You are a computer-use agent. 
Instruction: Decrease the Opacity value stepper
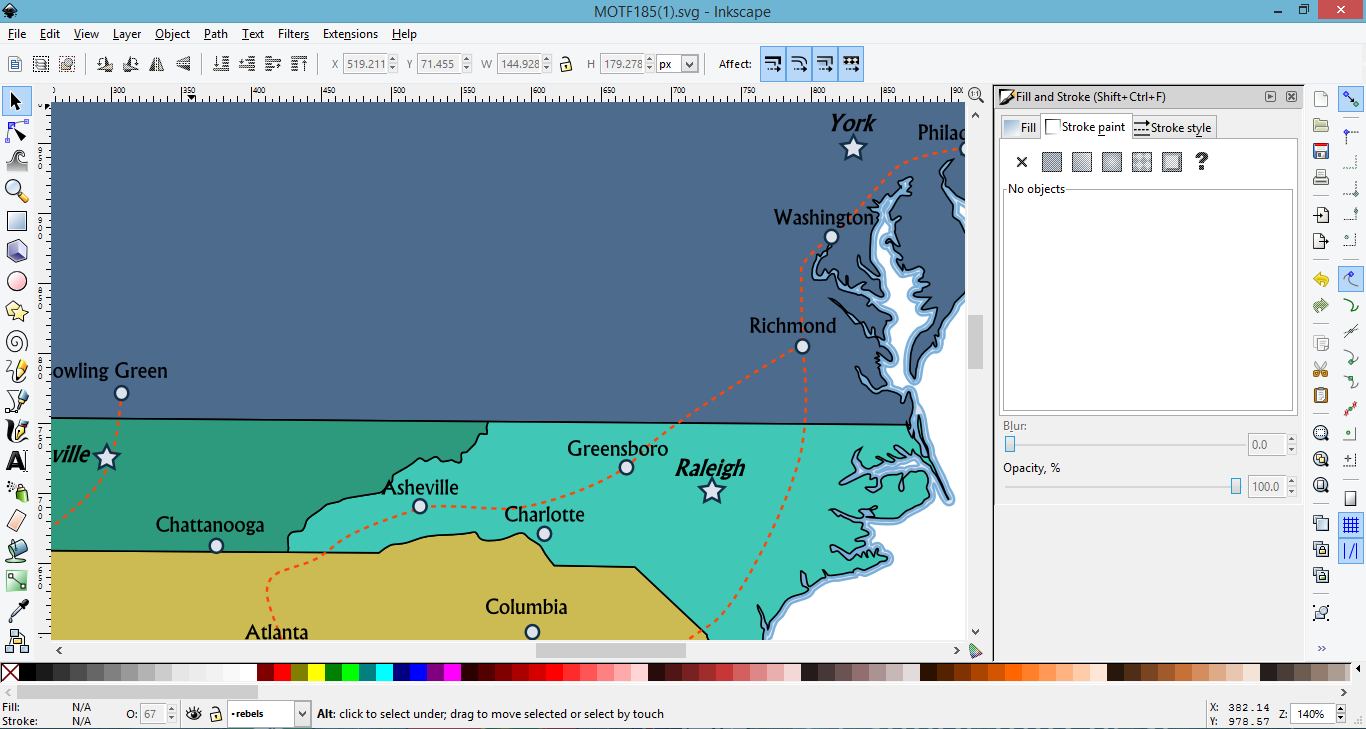click(x=1292, y=491)
